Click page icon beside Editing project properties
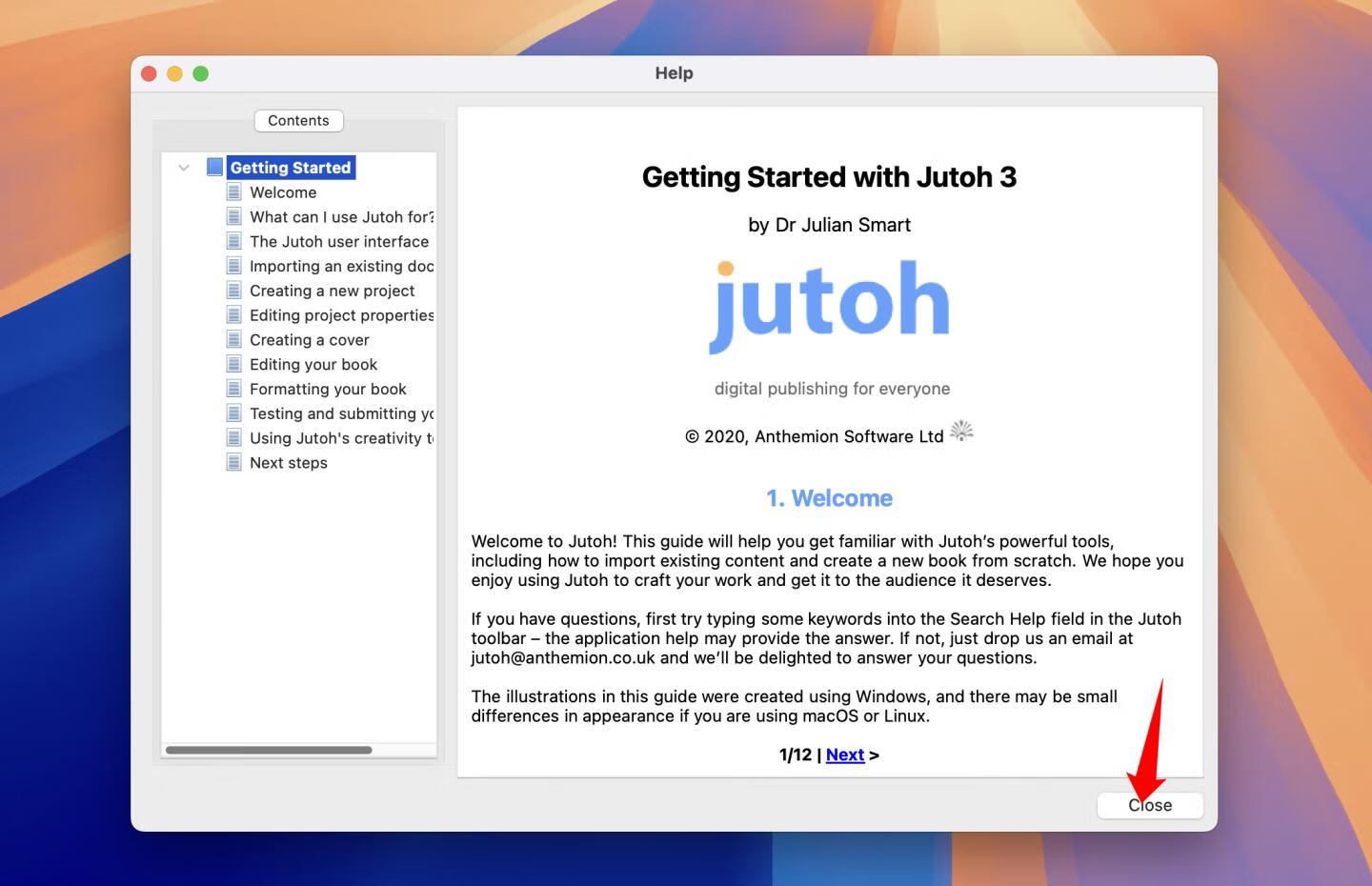This screenshot has height=886, width=1372. point(233,315)
